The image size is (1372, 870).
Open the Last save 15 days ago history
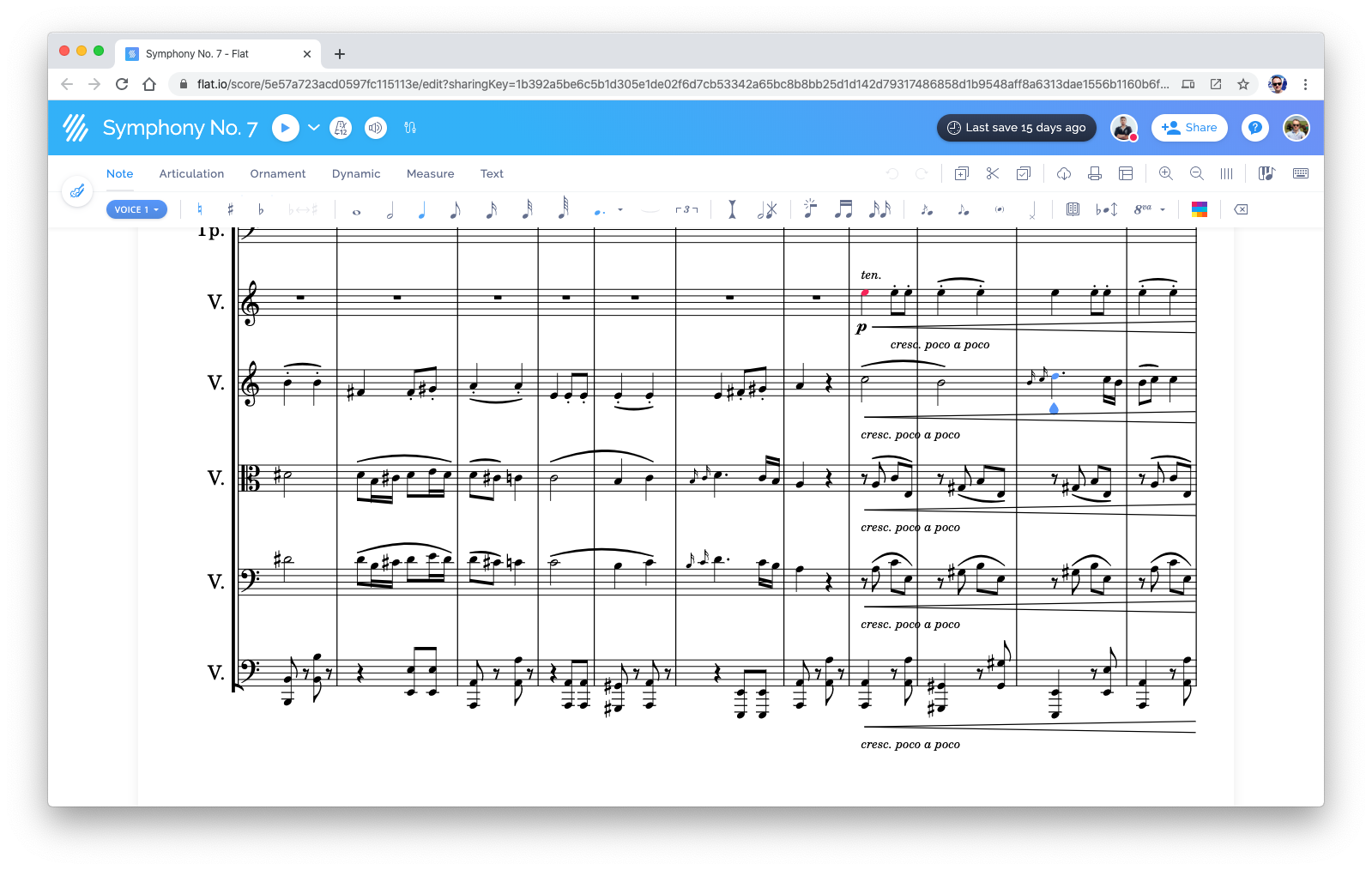coord(1017,128)
